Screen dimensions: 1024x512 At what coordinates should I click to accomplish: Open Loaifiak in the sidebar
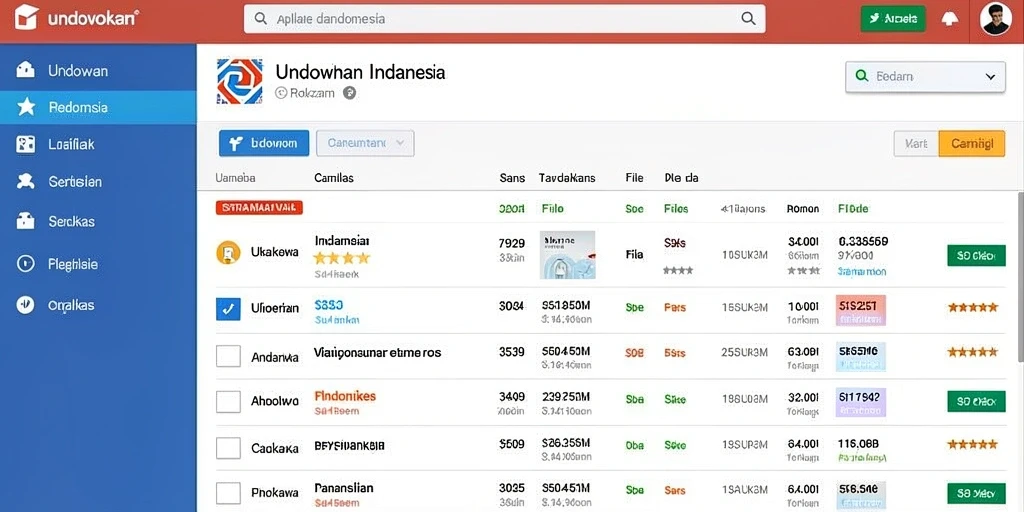pyautogui.click(x=98, y=144)
